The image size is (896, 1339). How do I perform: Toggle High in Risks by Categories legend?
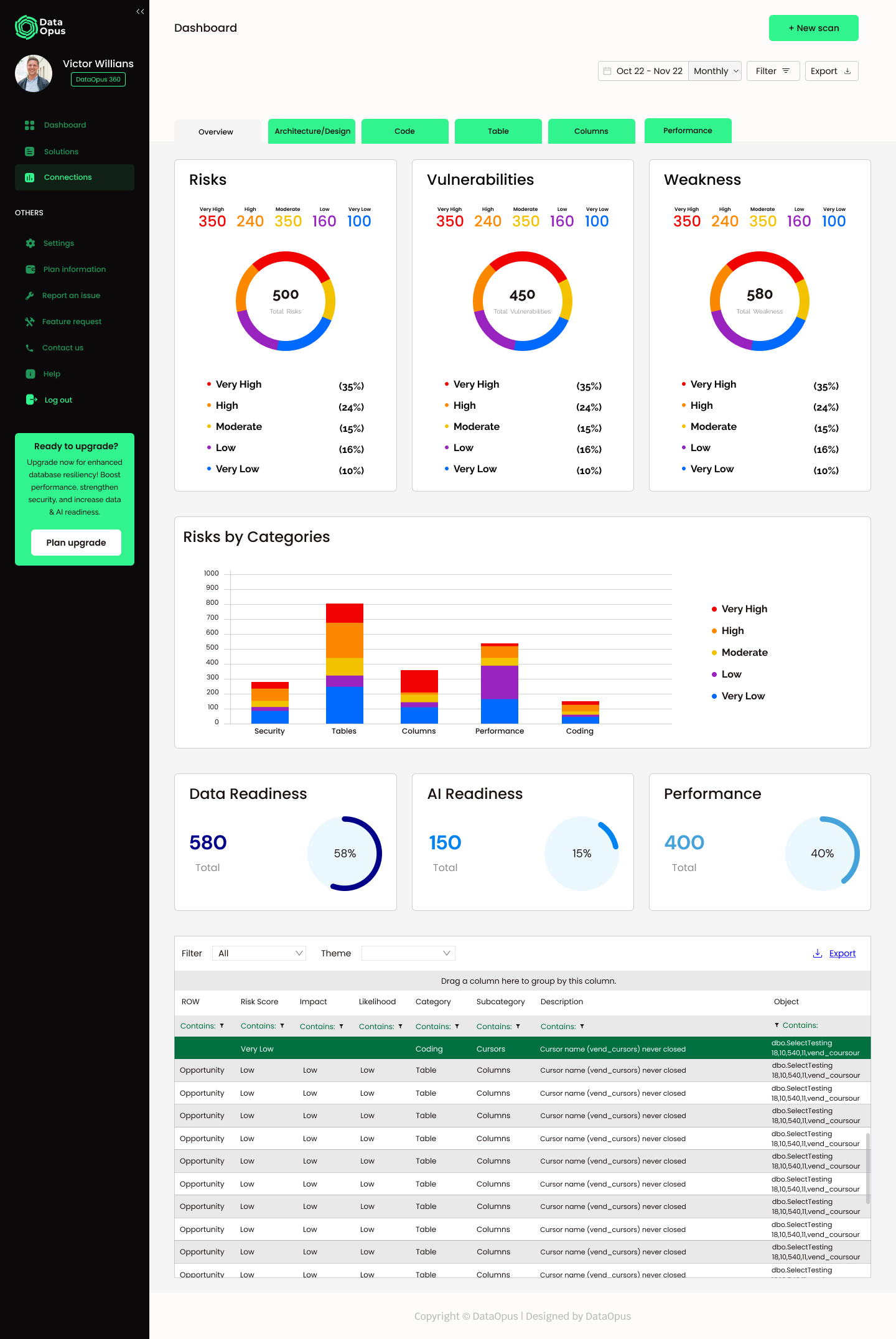(728, 631)
